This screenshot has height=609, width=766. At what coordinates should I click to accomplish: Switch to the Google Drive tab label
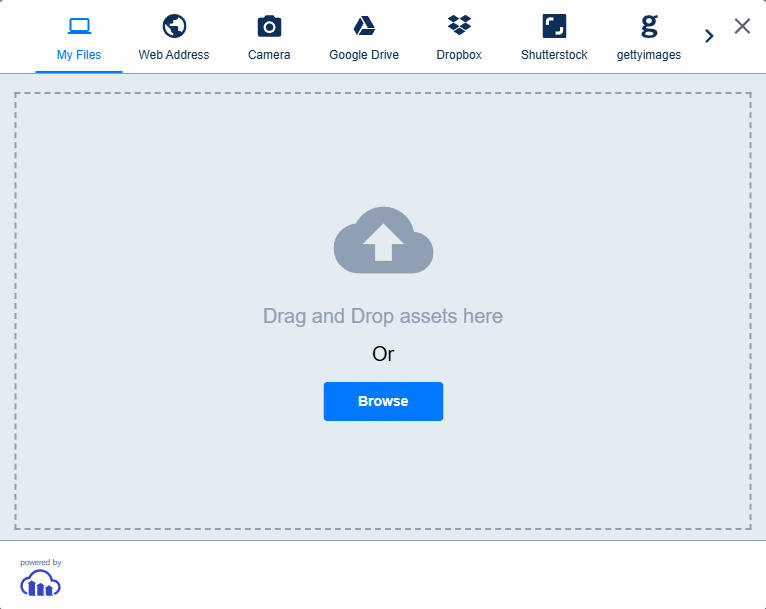point(364,55)
